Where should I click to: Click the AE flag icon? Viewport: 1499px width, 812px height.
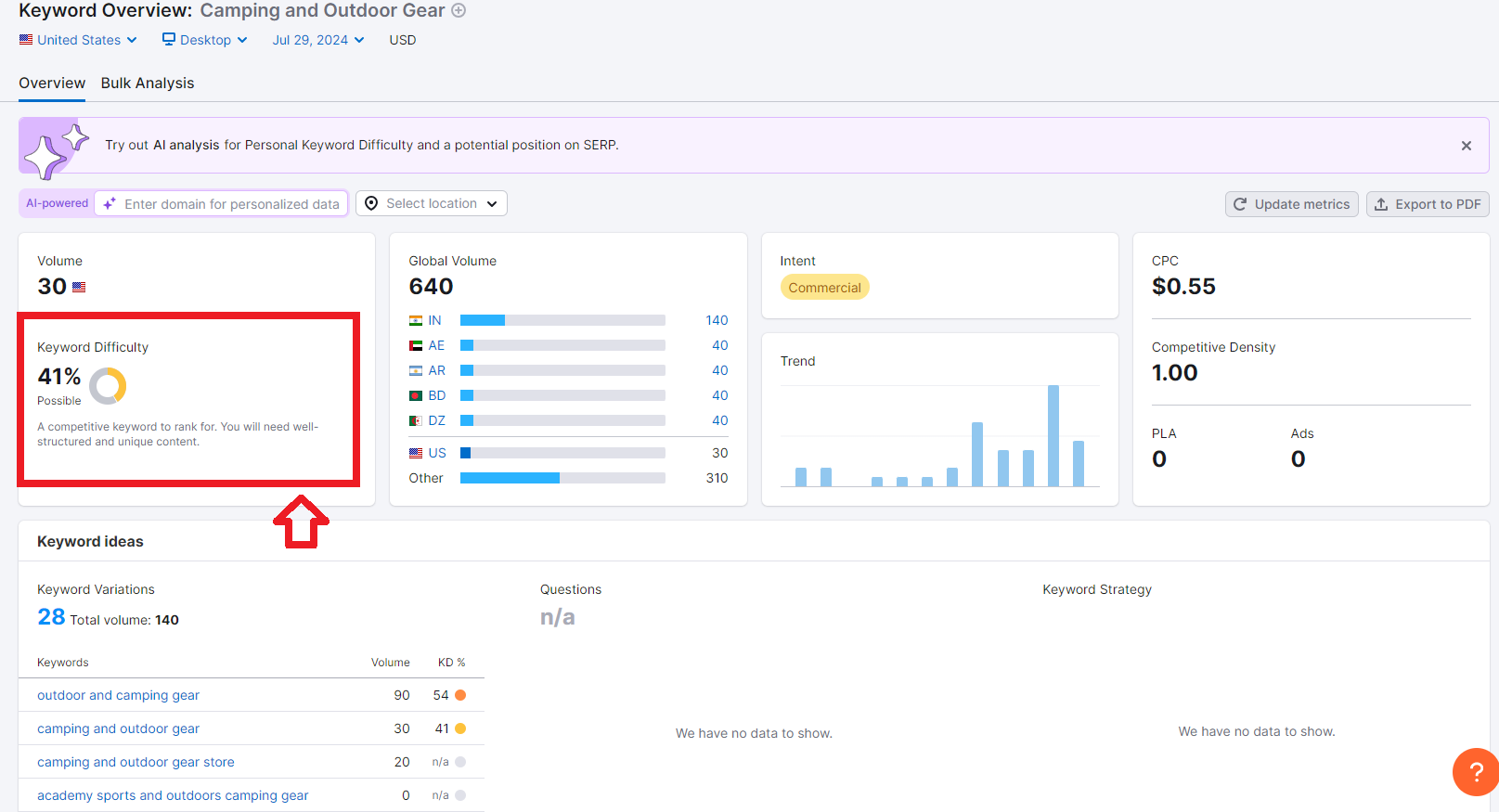416,345
